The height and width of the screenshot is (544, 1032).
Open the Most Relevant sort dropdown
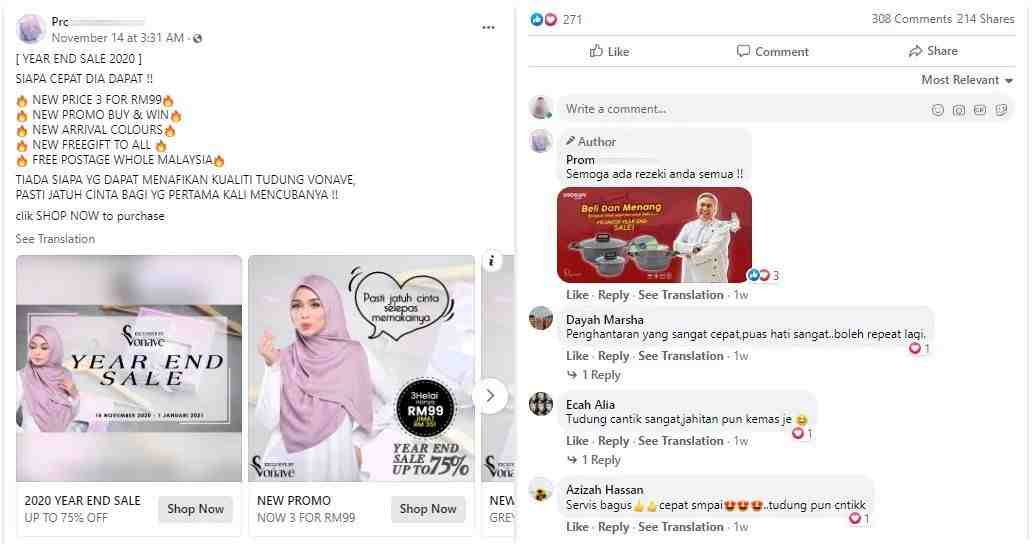tap(967, 80)
